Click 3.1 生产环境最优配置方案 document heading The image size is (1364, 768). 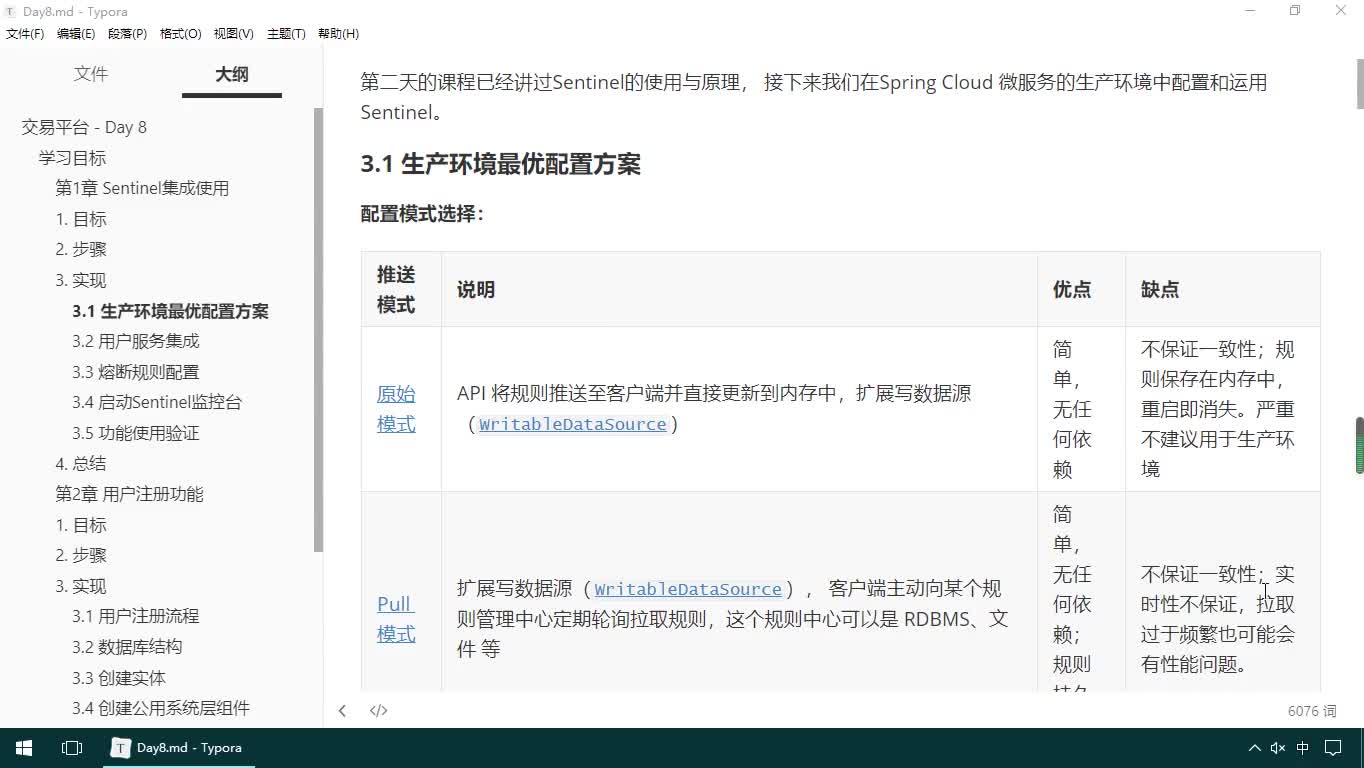[x=500, y=164]
